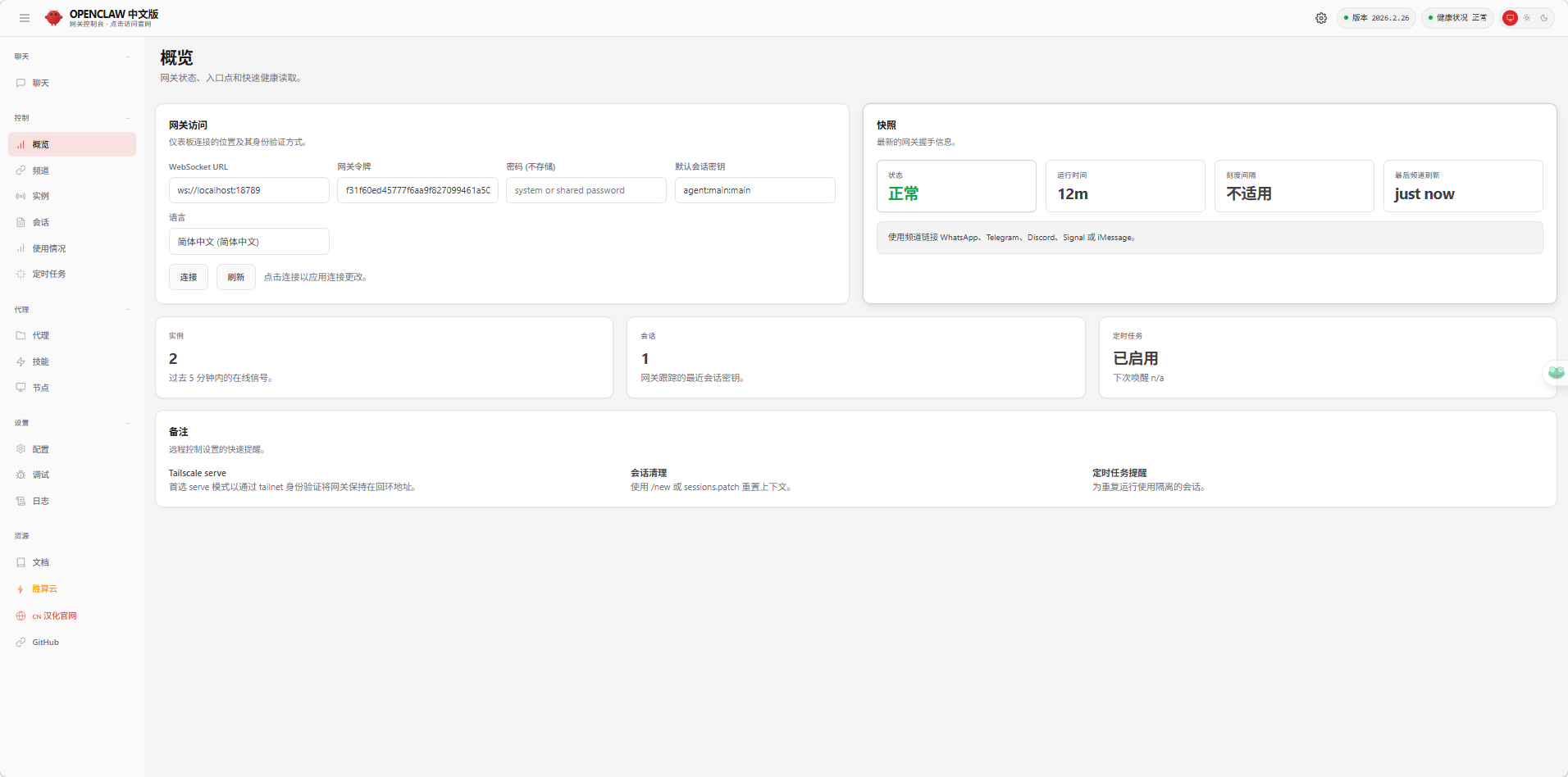Click the 连接 button

pyautogui.click(x=189, y=277)
